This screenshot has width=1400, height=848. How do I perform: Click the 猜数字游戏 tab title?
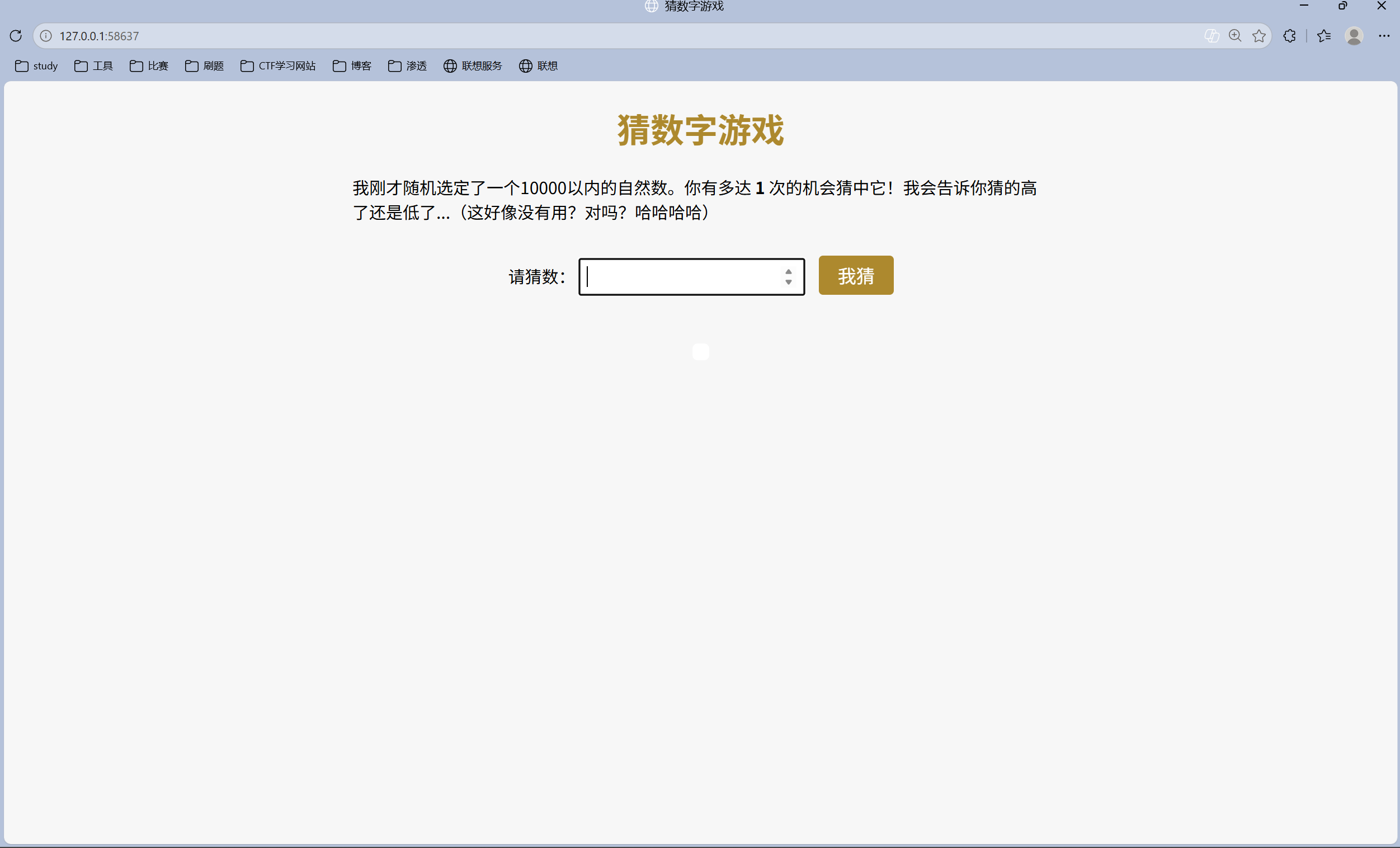[694, 6]
